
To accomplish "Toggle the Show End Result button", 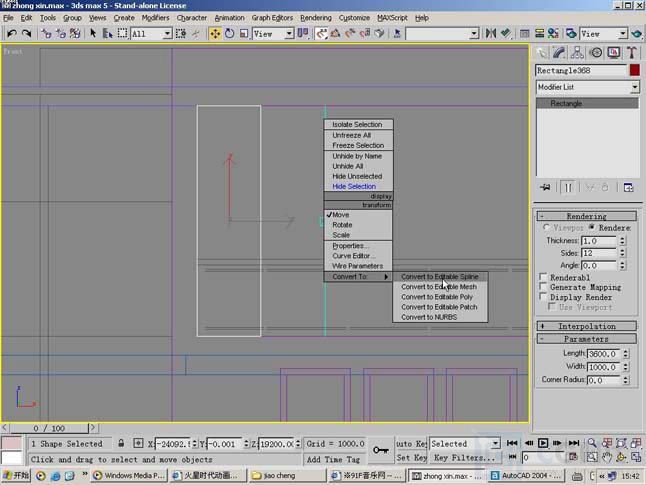I will [x=568, y=187].
